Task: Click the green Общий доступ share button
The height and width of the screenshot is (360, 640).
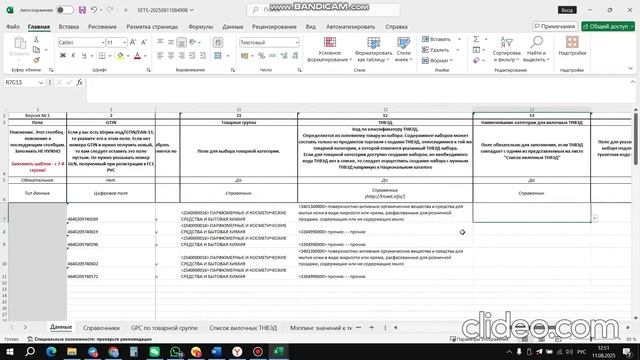Action: 608,26
